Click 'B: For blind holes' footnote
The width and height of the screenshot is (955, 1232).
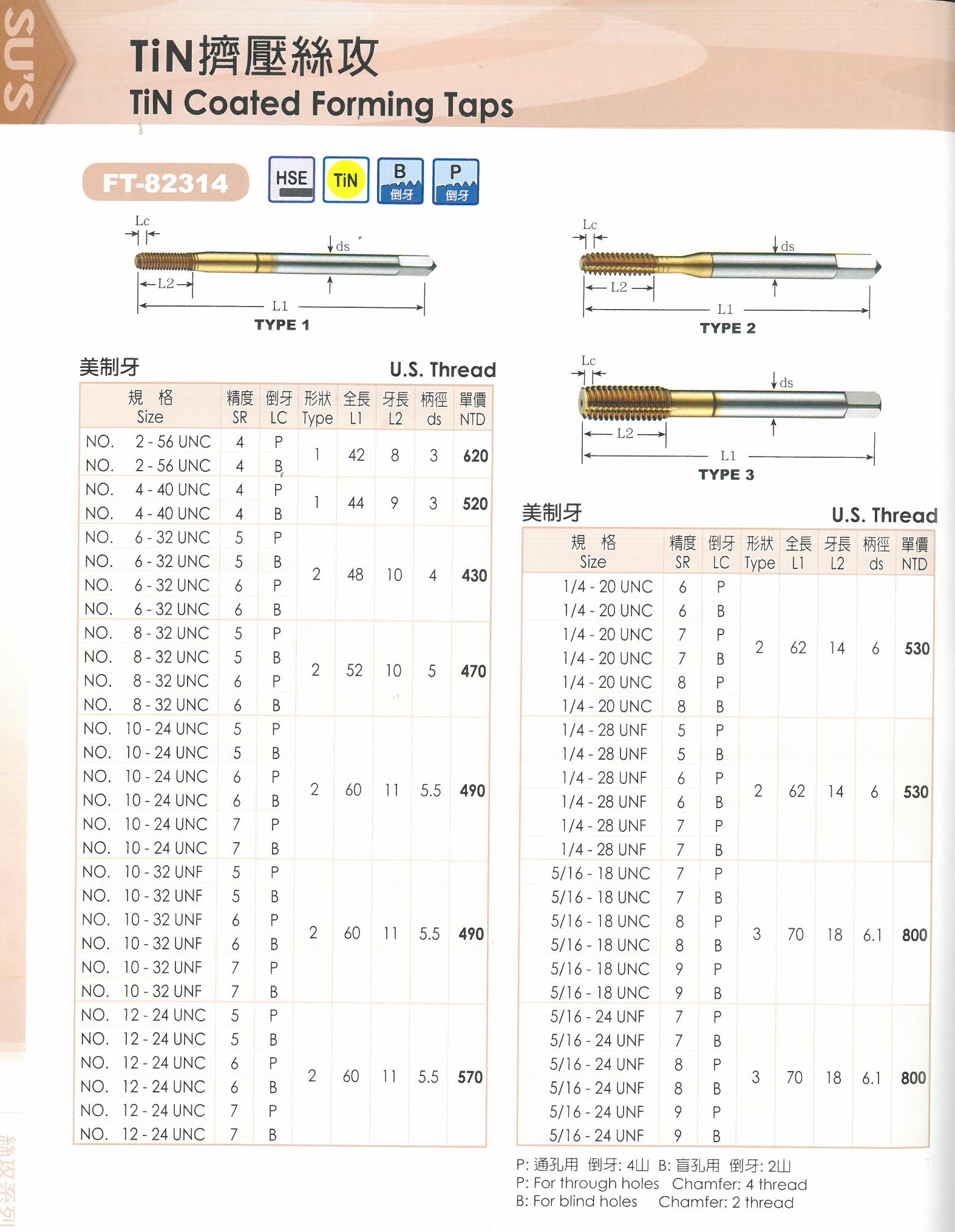[577, 1202]
